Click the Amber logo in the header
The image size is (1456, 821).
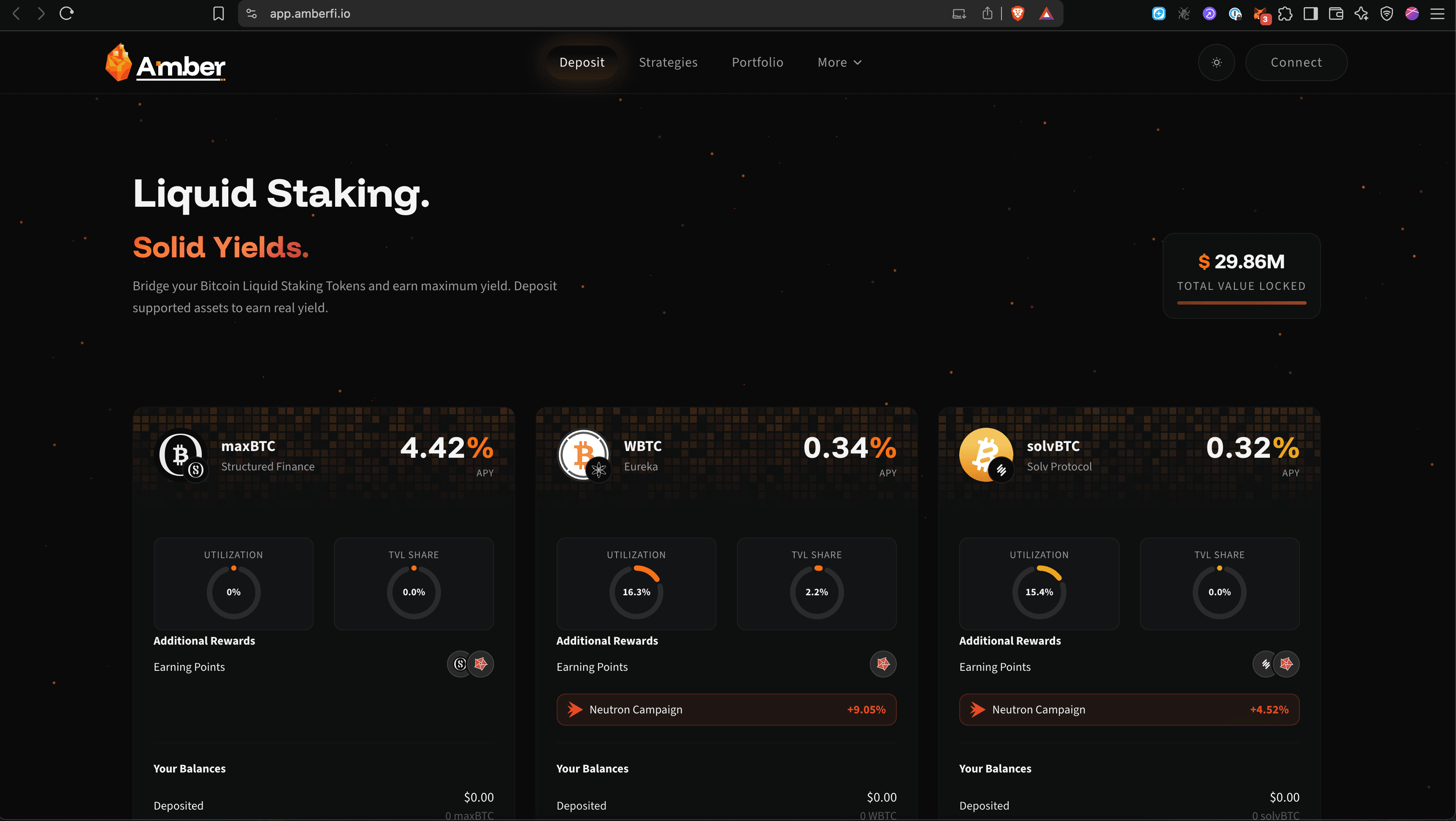[165, 63]
